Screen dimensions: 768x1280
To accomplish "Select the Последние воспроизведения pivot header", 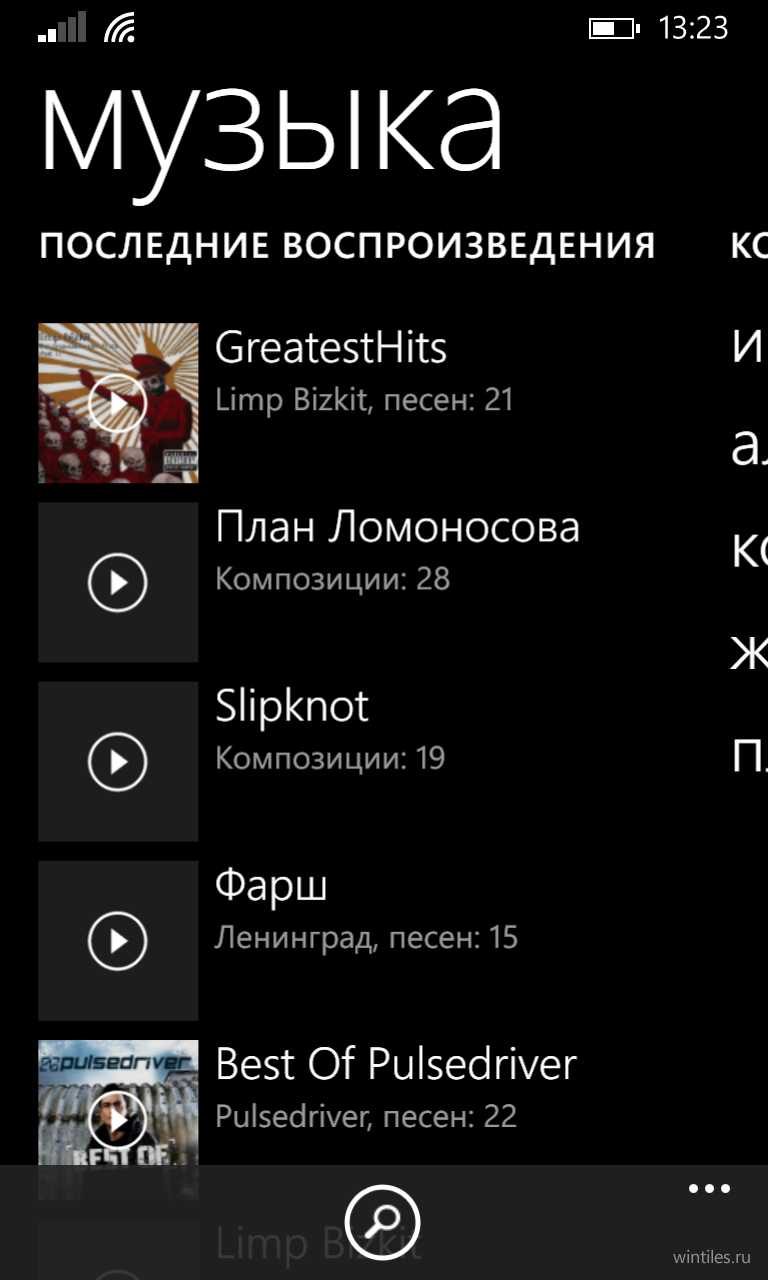I will 347,245.
